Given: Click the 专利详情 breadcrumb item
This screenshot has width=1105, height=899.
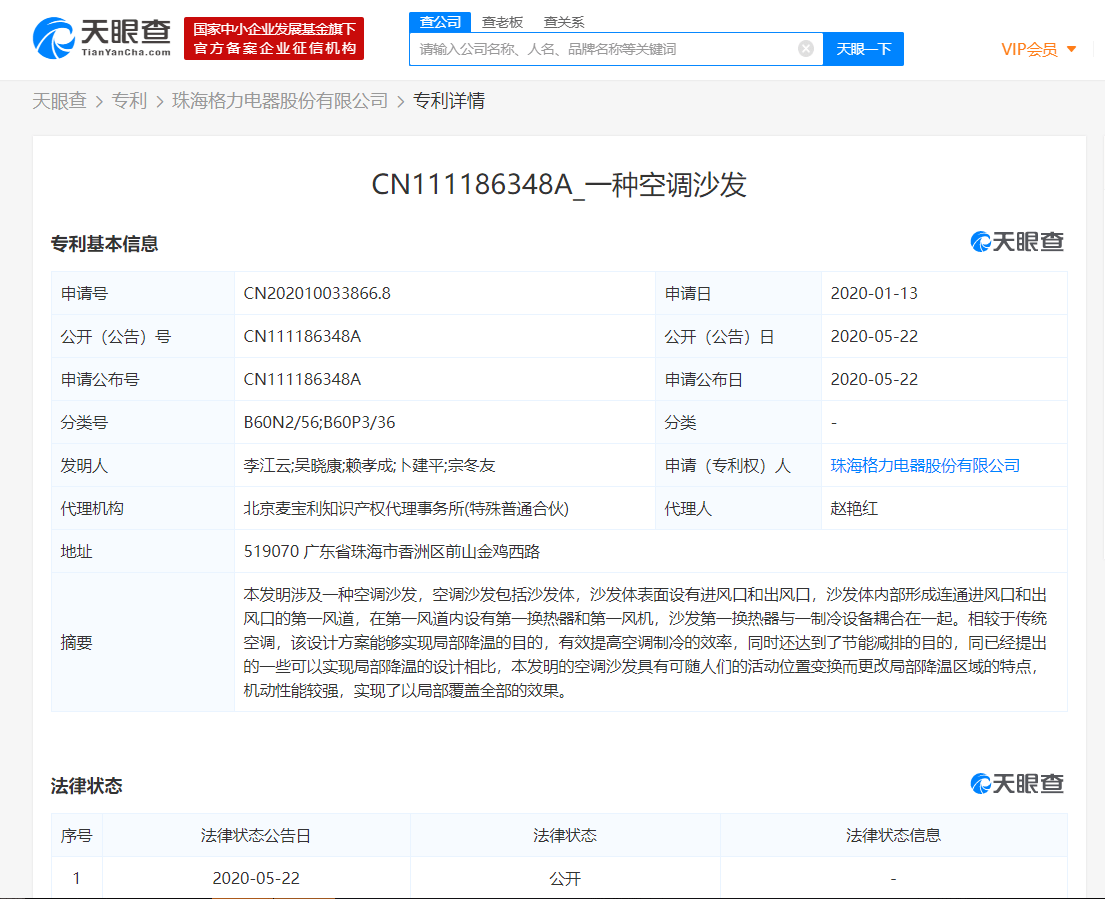Looking at the screenshot, I should pos(449,101).
